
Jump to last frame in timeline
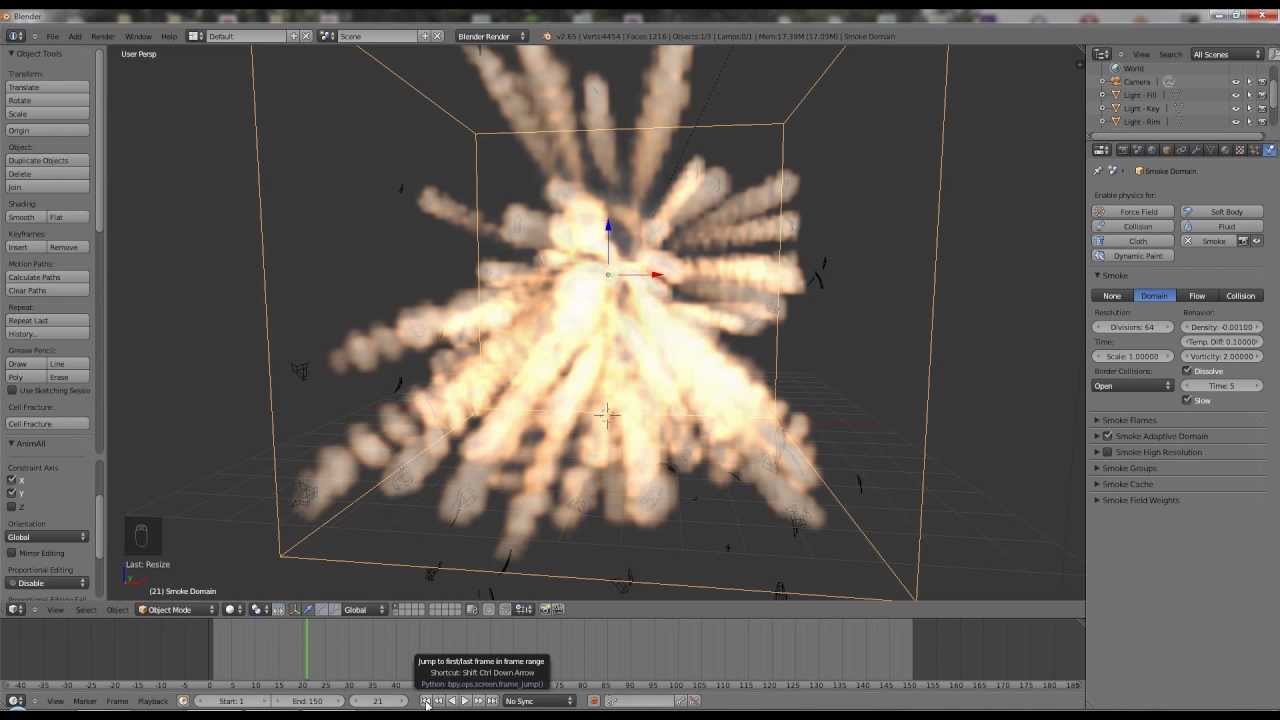coord(491,701)
